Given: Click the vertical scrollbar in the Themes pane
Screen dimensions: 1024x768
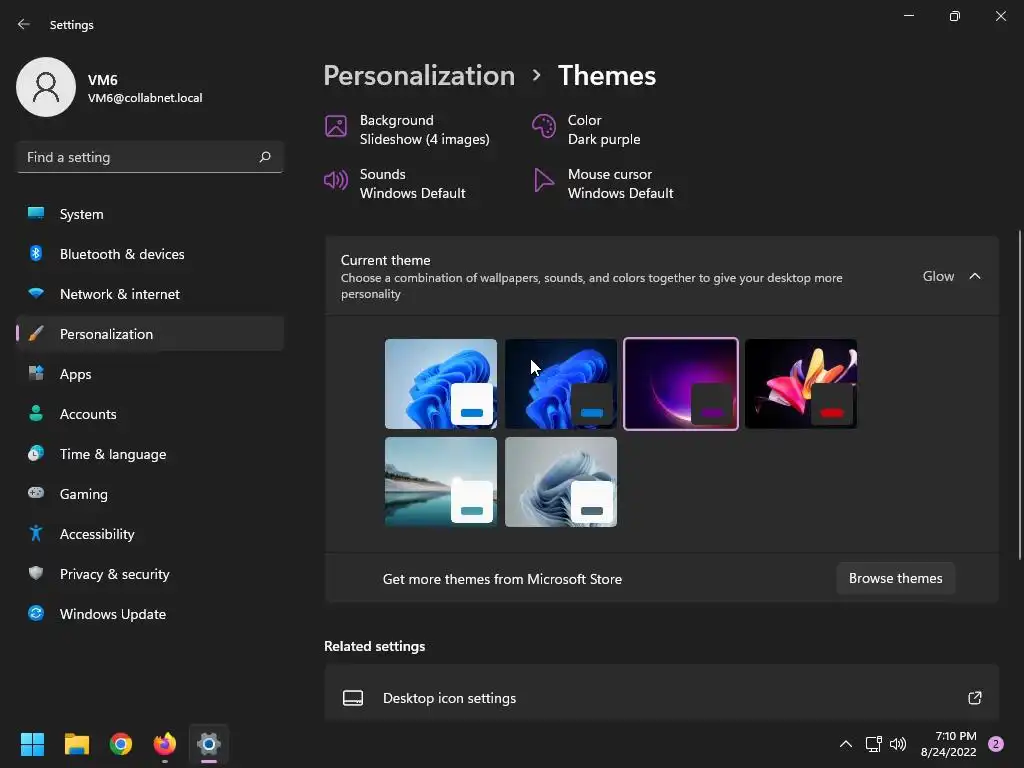Looking at the screenshot, I should click(x=1020, y=395).
